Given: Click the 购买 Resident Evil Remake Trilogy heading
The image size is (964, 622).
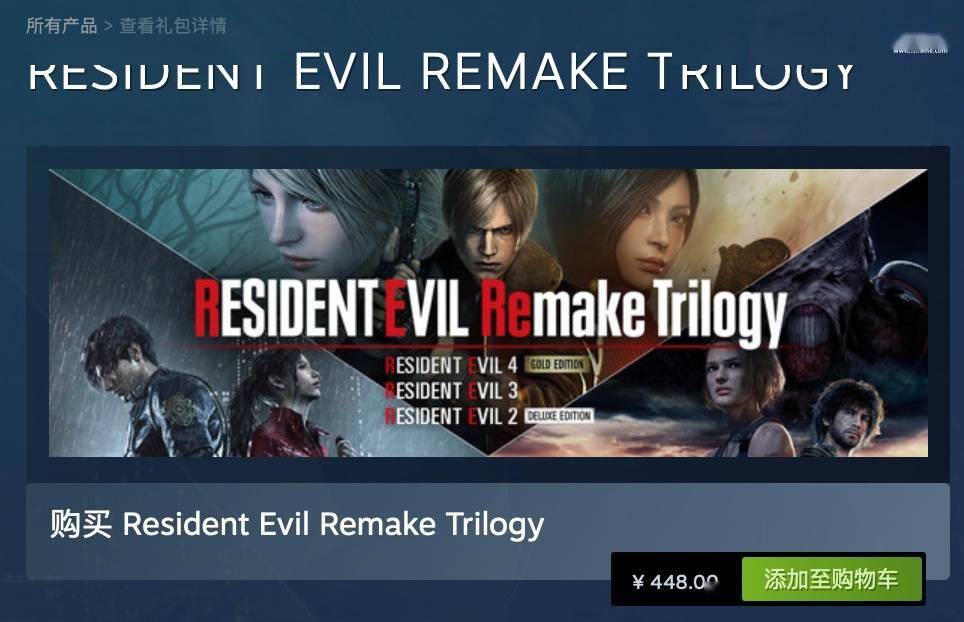Looking at the screenshot, I should (x=297, y=524).
